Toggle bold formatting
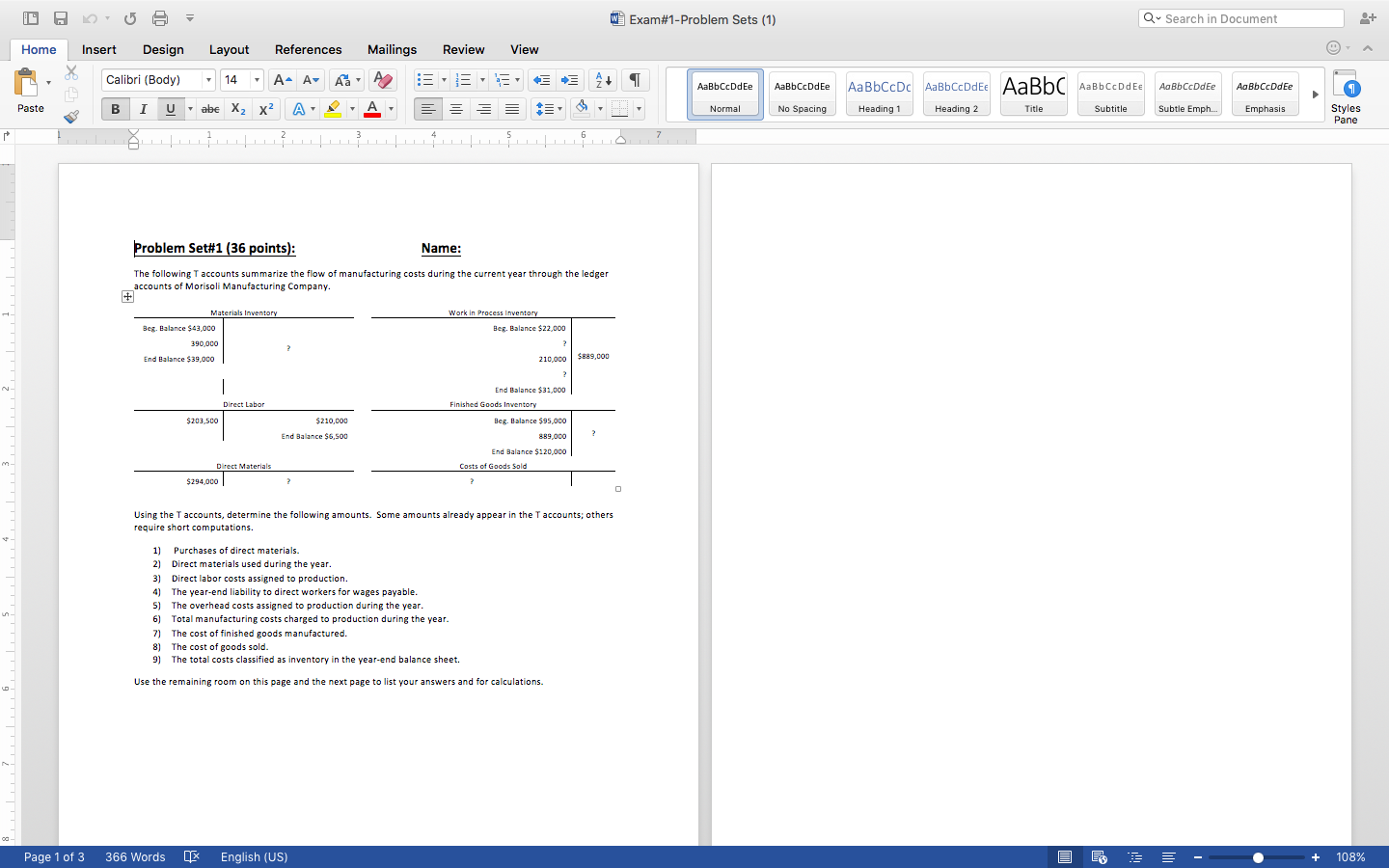 coord(115,109)
